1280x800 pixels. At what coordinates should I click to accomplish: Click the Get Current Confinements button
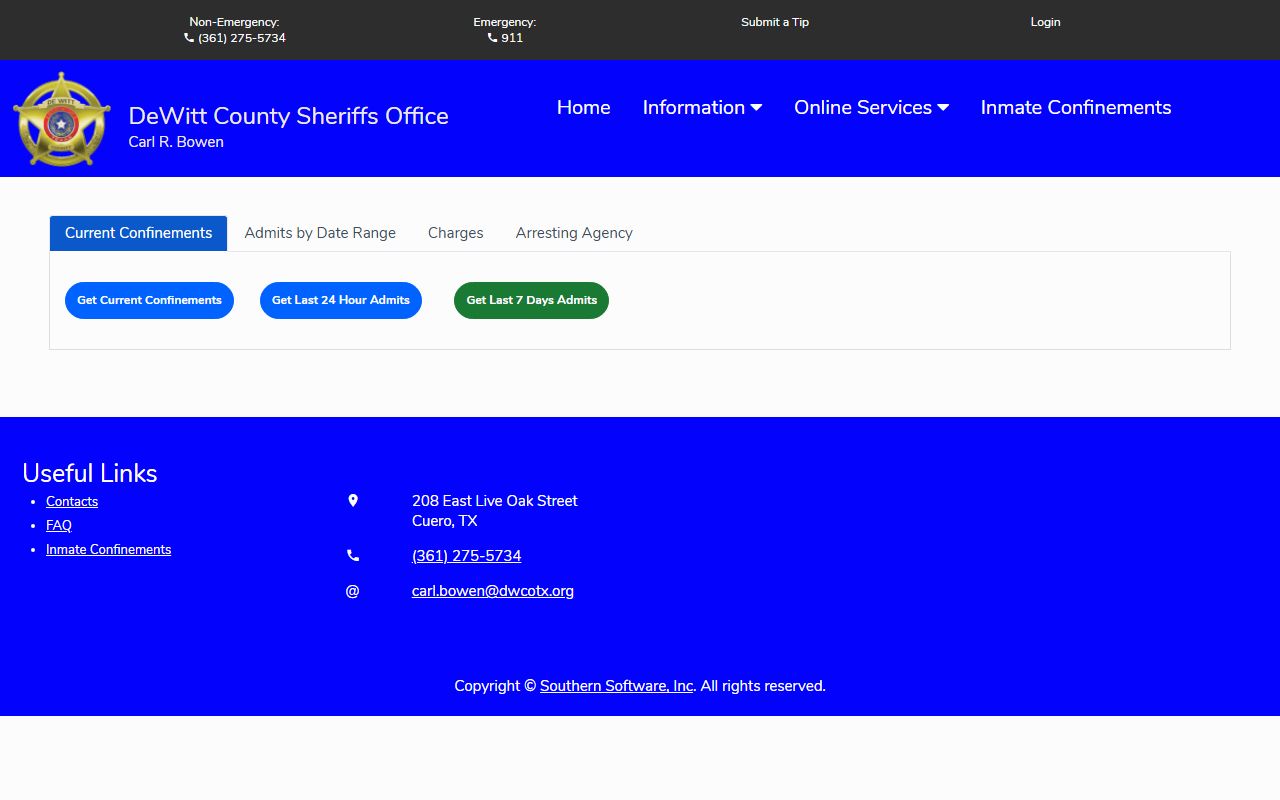tap(149, 300)
